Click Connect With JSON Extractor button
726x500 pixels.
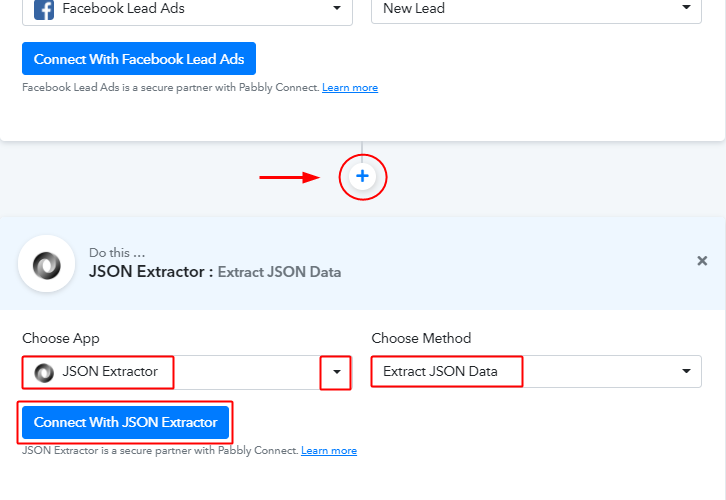pyautogui.click(x=125, y=422)
